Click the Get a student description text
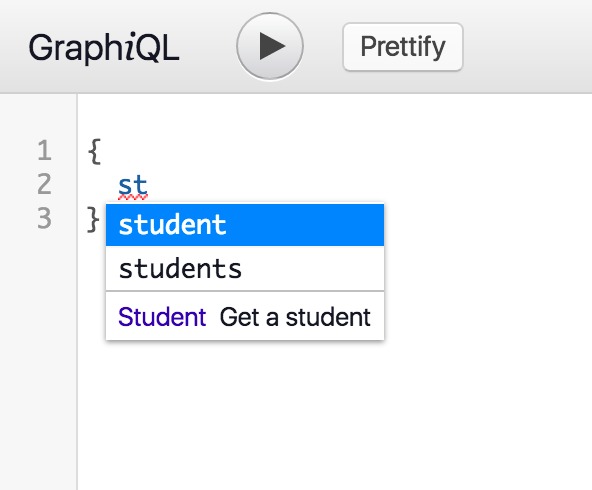The image size is (592, 490). click(295, 317)
